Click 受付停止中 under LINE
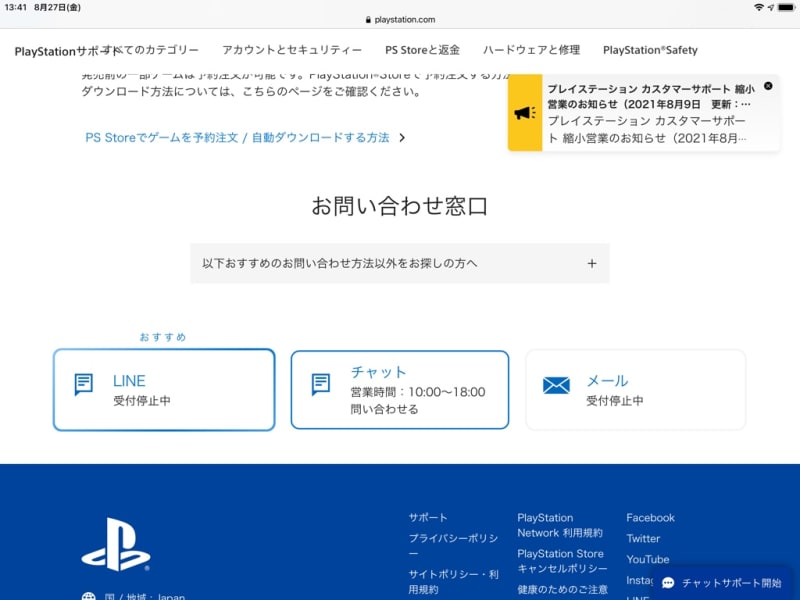800x600 pixels. tap(142, 401)
